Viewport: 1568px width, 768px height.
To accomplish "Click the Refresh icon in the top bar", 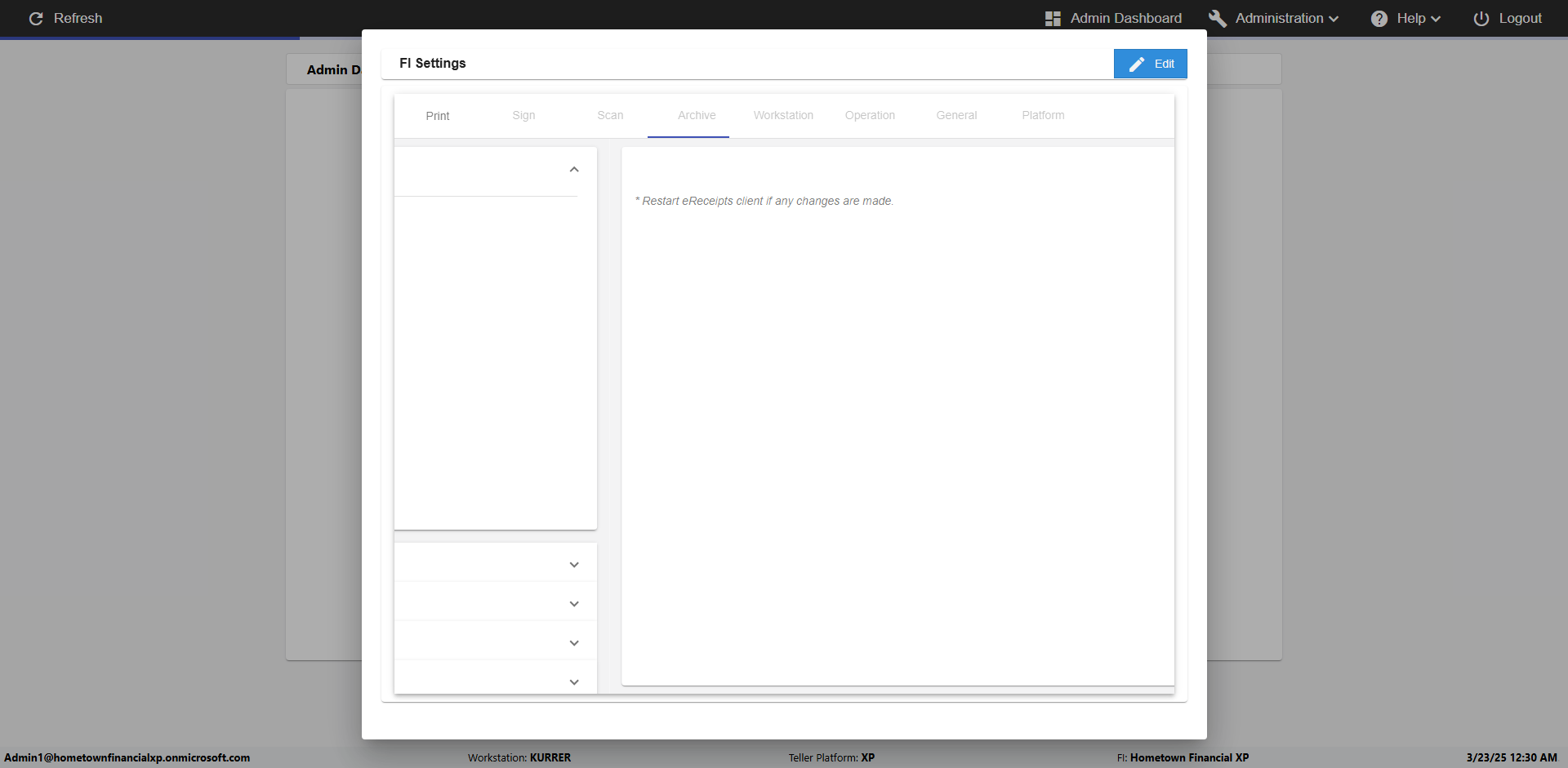I will coord(36,18).
